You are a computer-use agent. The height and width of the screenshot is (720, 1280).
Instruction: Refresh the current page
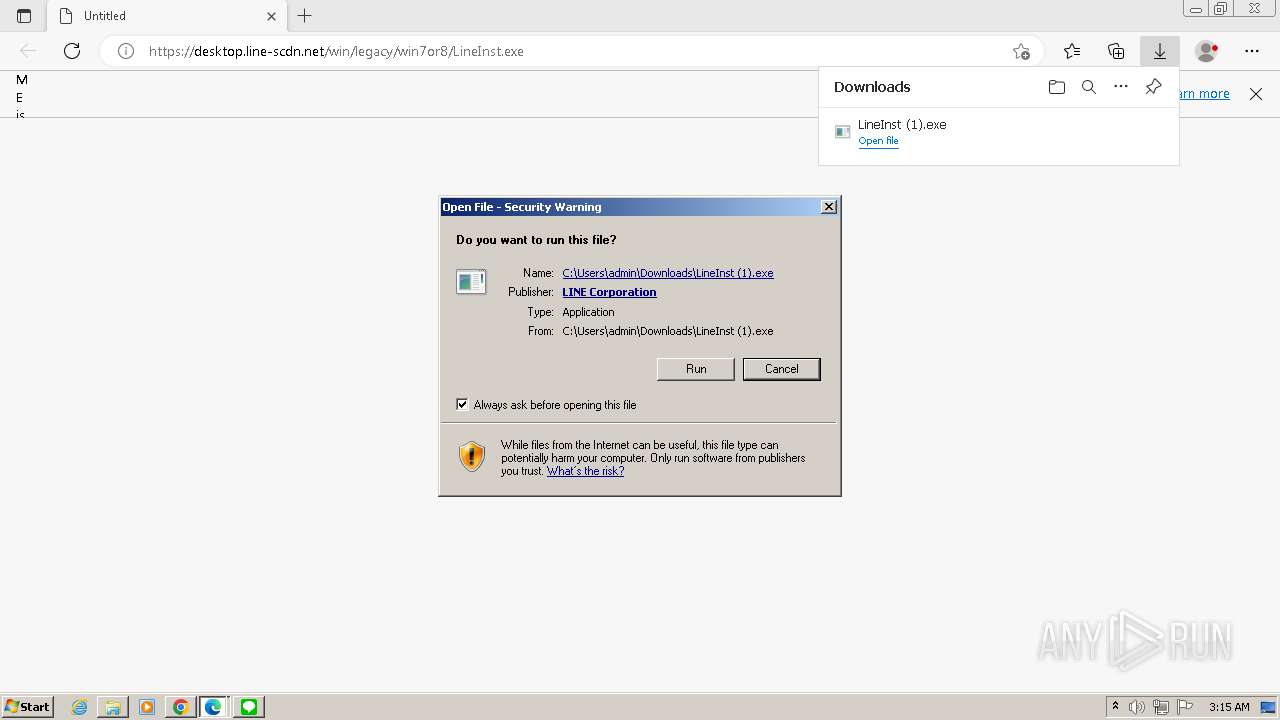coord(72,51)
